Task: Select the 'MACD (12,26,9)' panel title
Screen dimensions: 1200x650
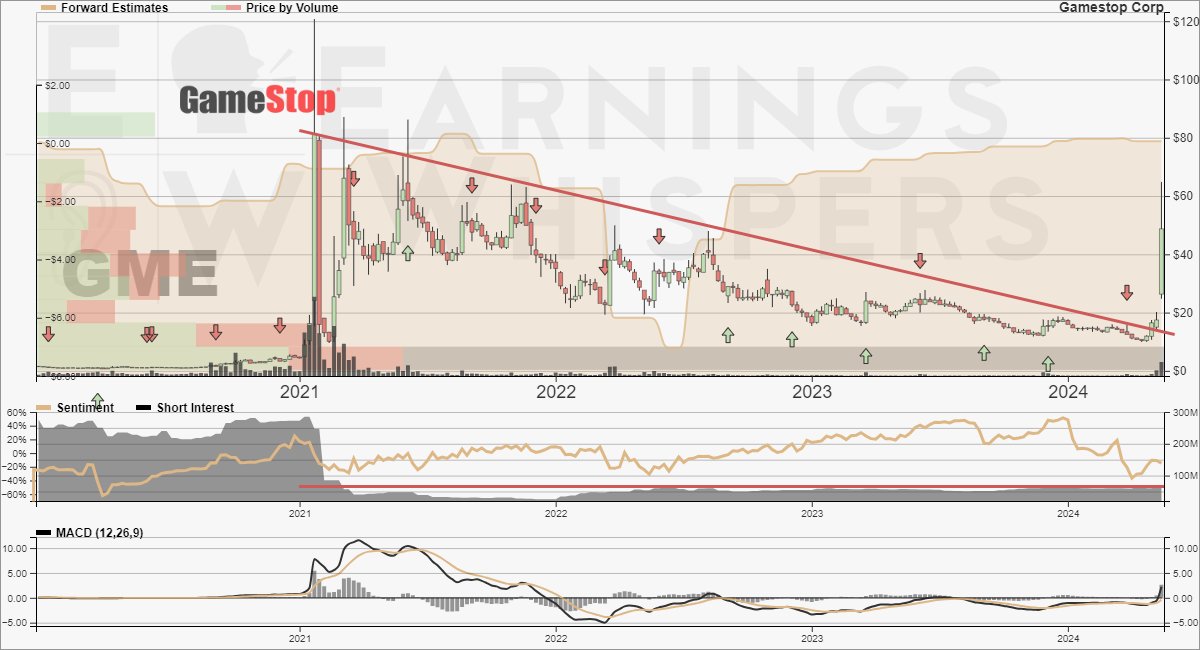Action: [100, 534]
